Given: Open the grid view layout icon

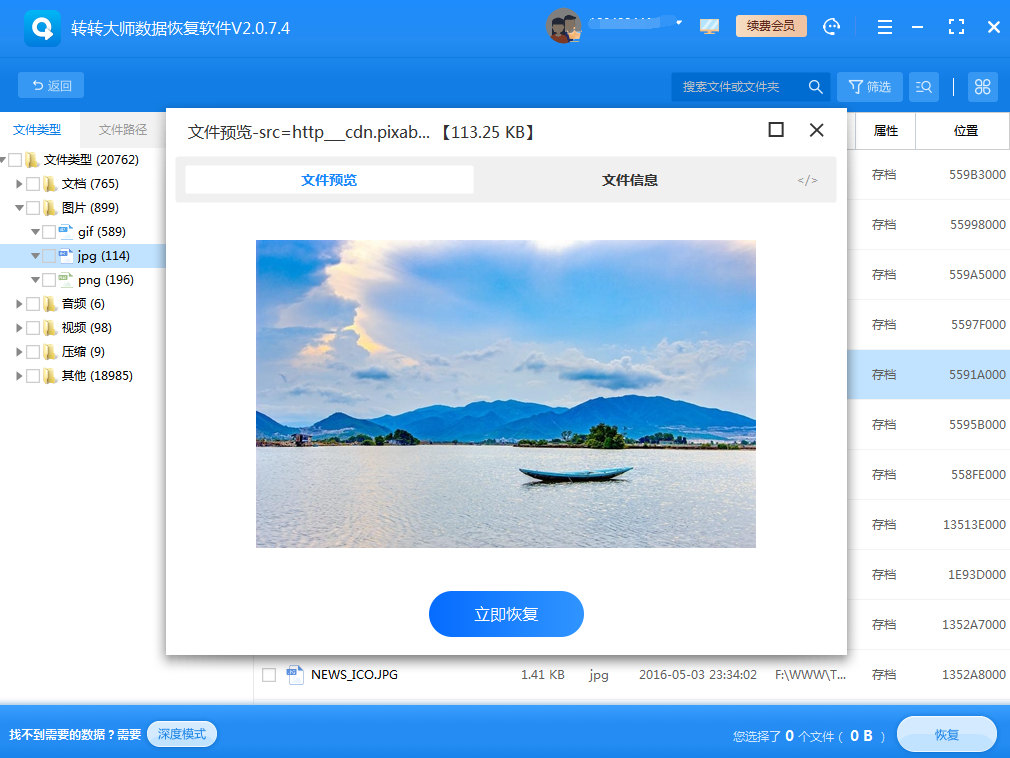Looking at the screenshot, I should pos(982,86).
